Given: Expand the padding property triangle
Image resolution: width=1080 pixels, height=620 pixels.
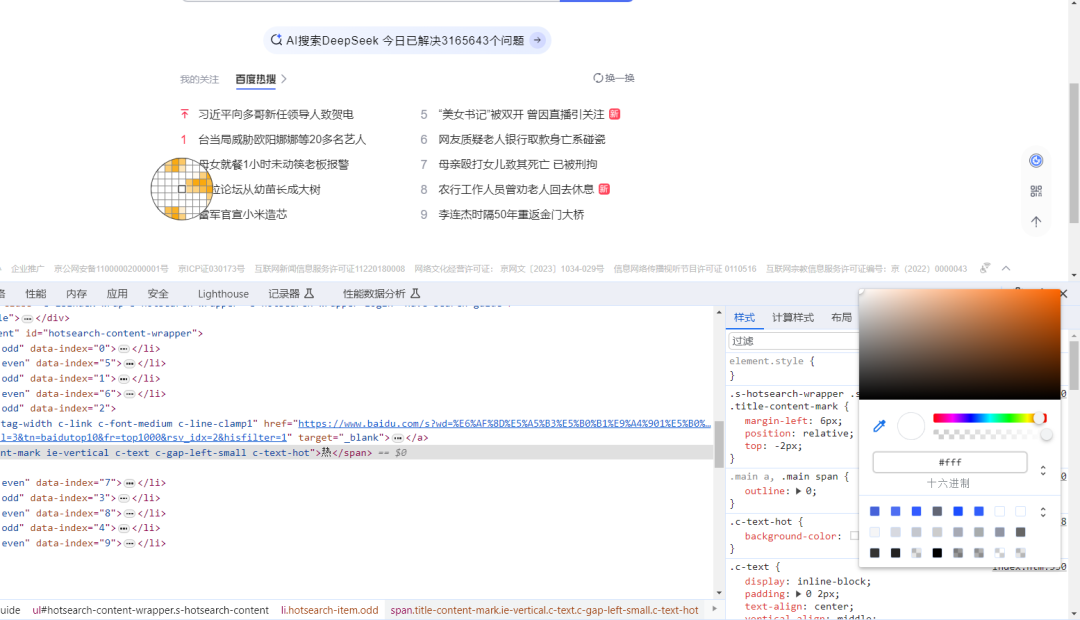Looking at the screenshot, I should click(x=798, y=593).
